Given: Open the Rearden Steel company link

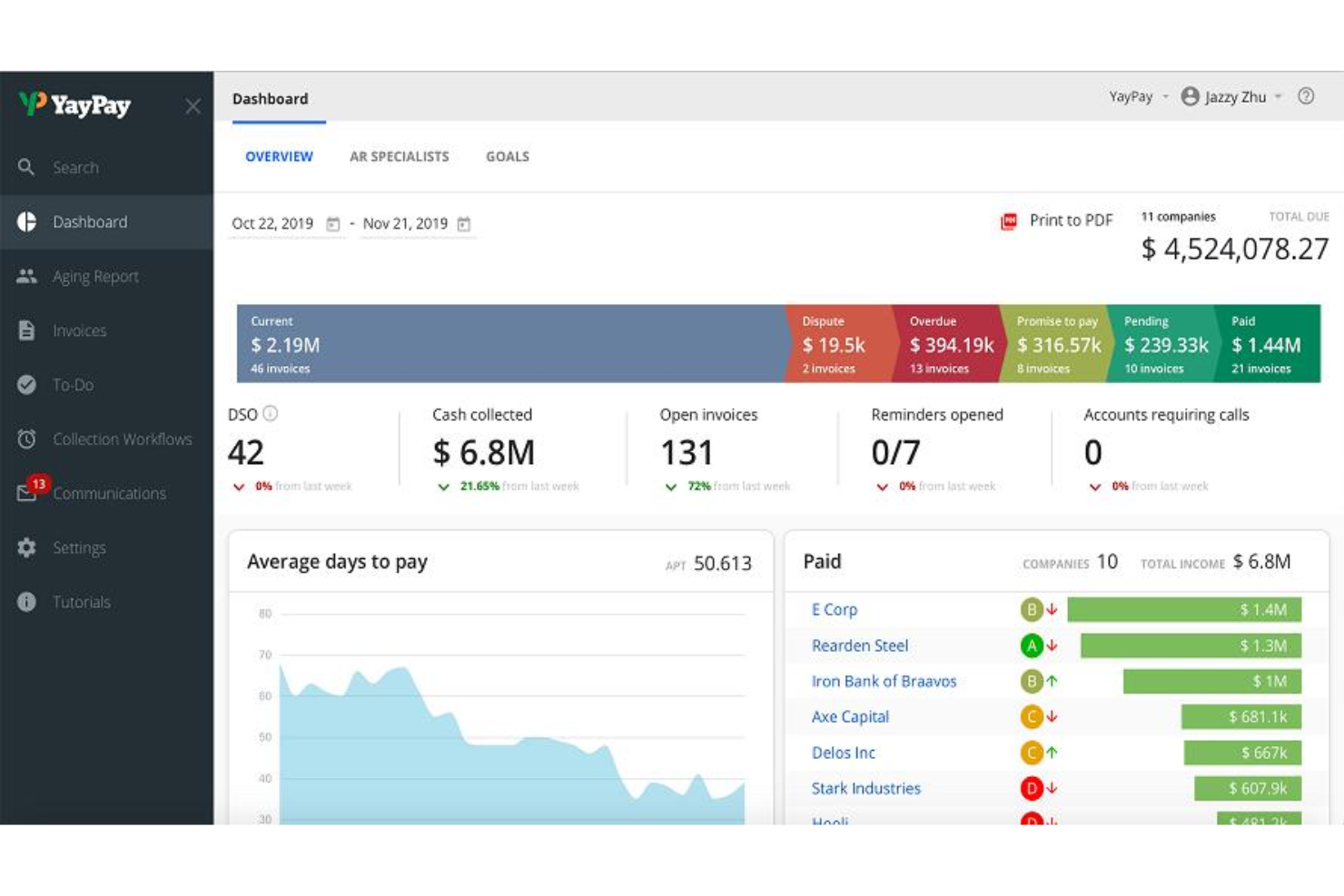Looking at the screenshot, I should pos(860,645).
